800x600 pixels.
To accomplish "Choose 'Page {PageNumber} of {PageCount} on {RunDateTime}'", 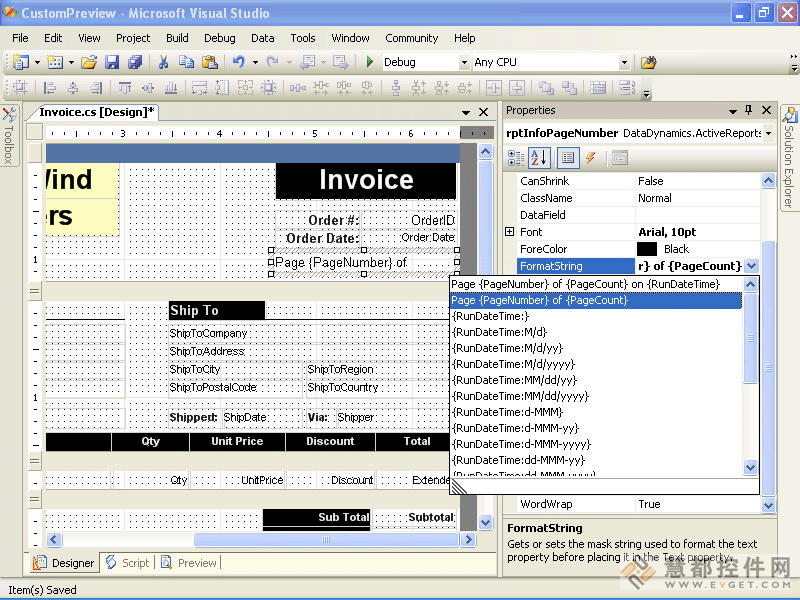I will (585, 284).
